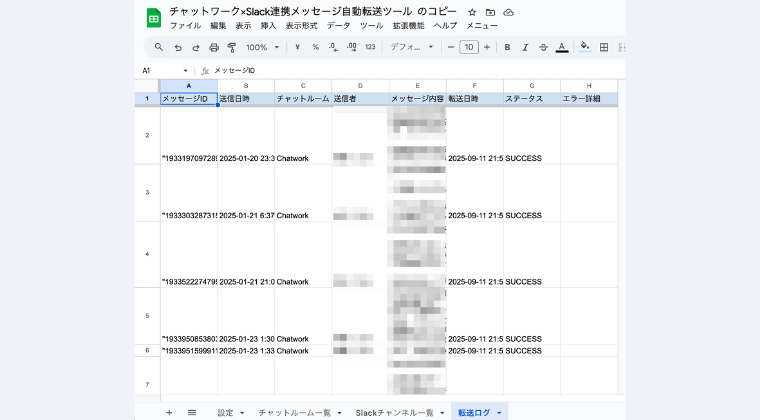Open the ヘルプ menu

tap(445, 26)
